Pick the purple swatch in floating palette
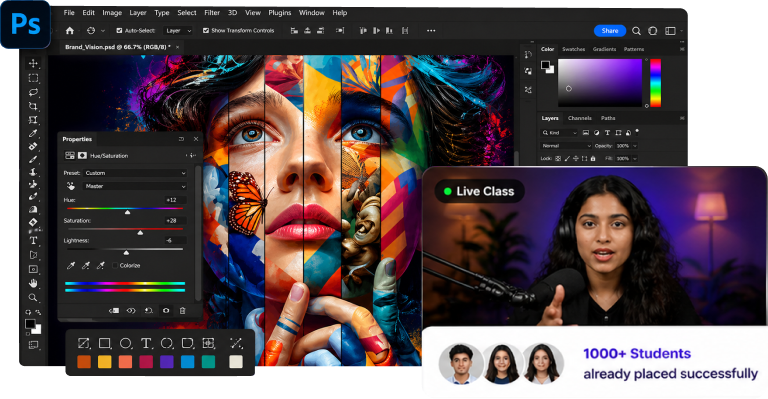The image size is (768, 399). [167, 362]
